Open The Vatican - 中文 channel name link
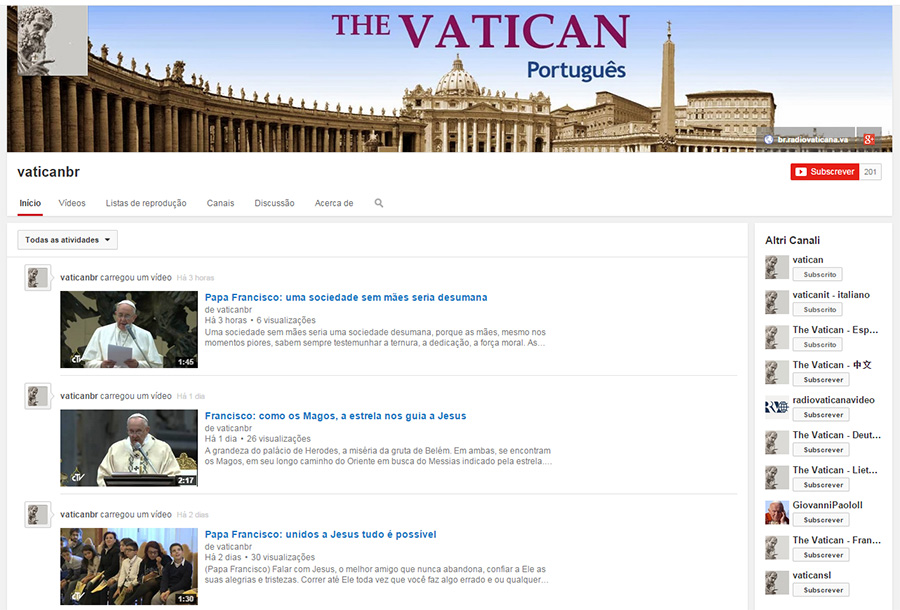 832,365
